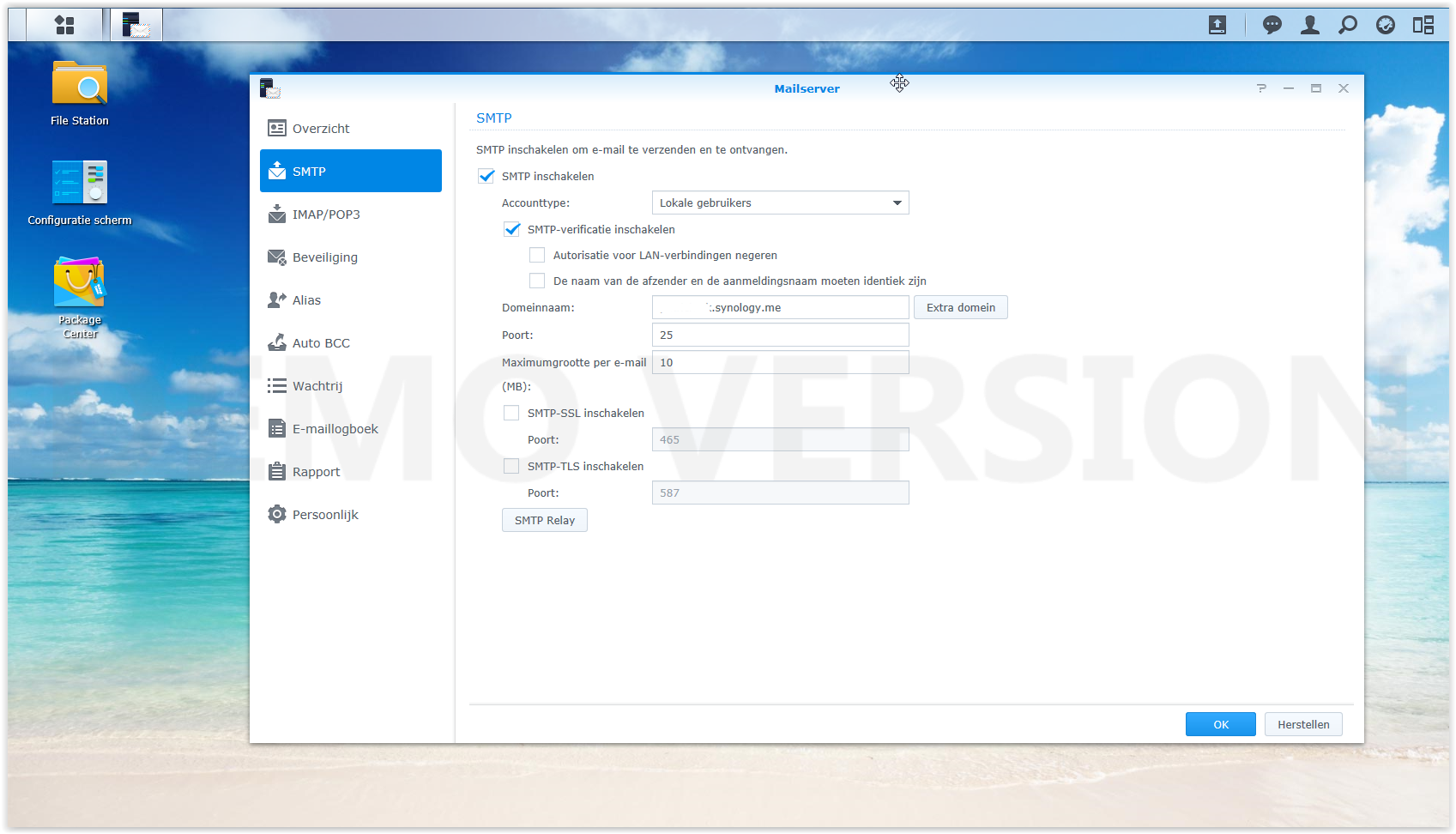Click the Auto BCC label

coord(321,343)
